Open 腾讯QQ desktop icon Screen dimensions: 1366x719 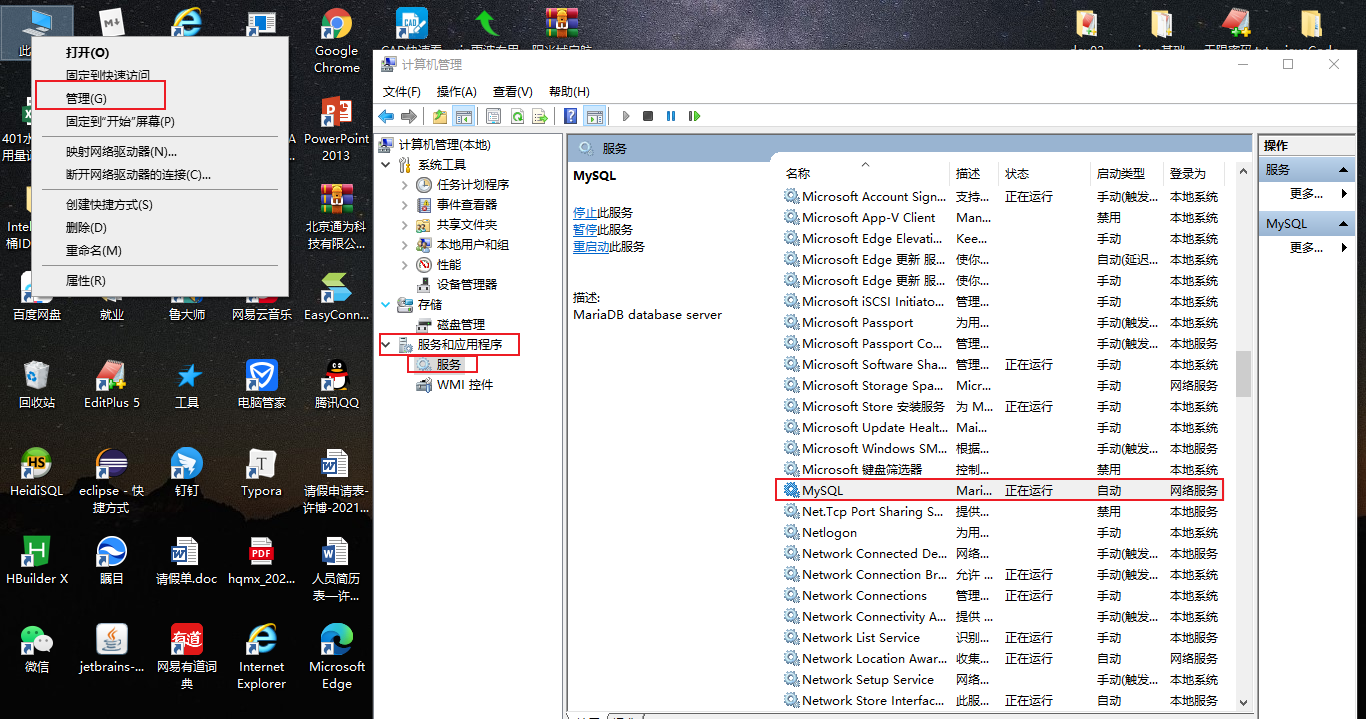coord(336,384)
